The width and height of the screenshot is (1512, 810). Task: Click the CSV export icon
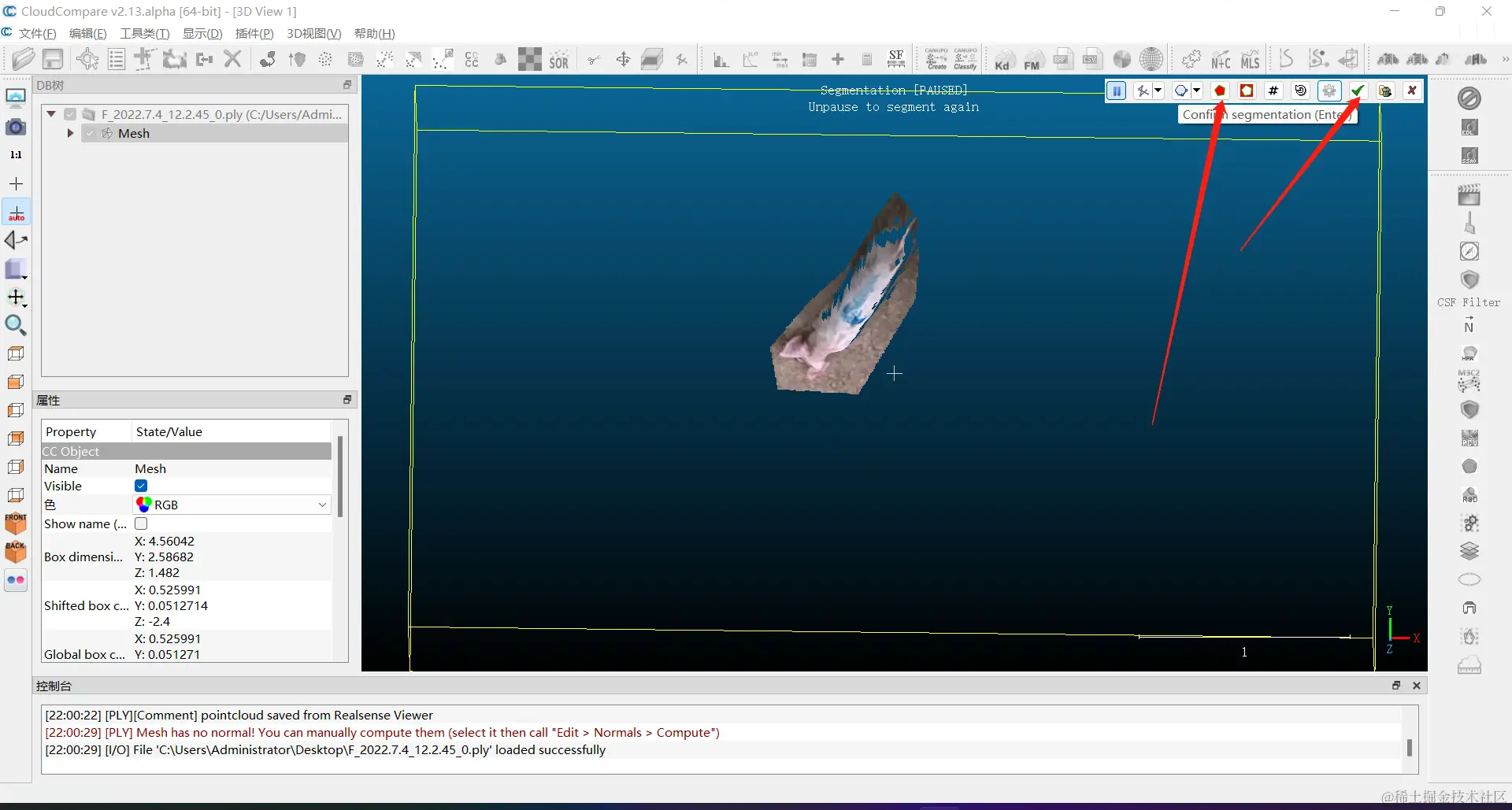coord(1091,60)
